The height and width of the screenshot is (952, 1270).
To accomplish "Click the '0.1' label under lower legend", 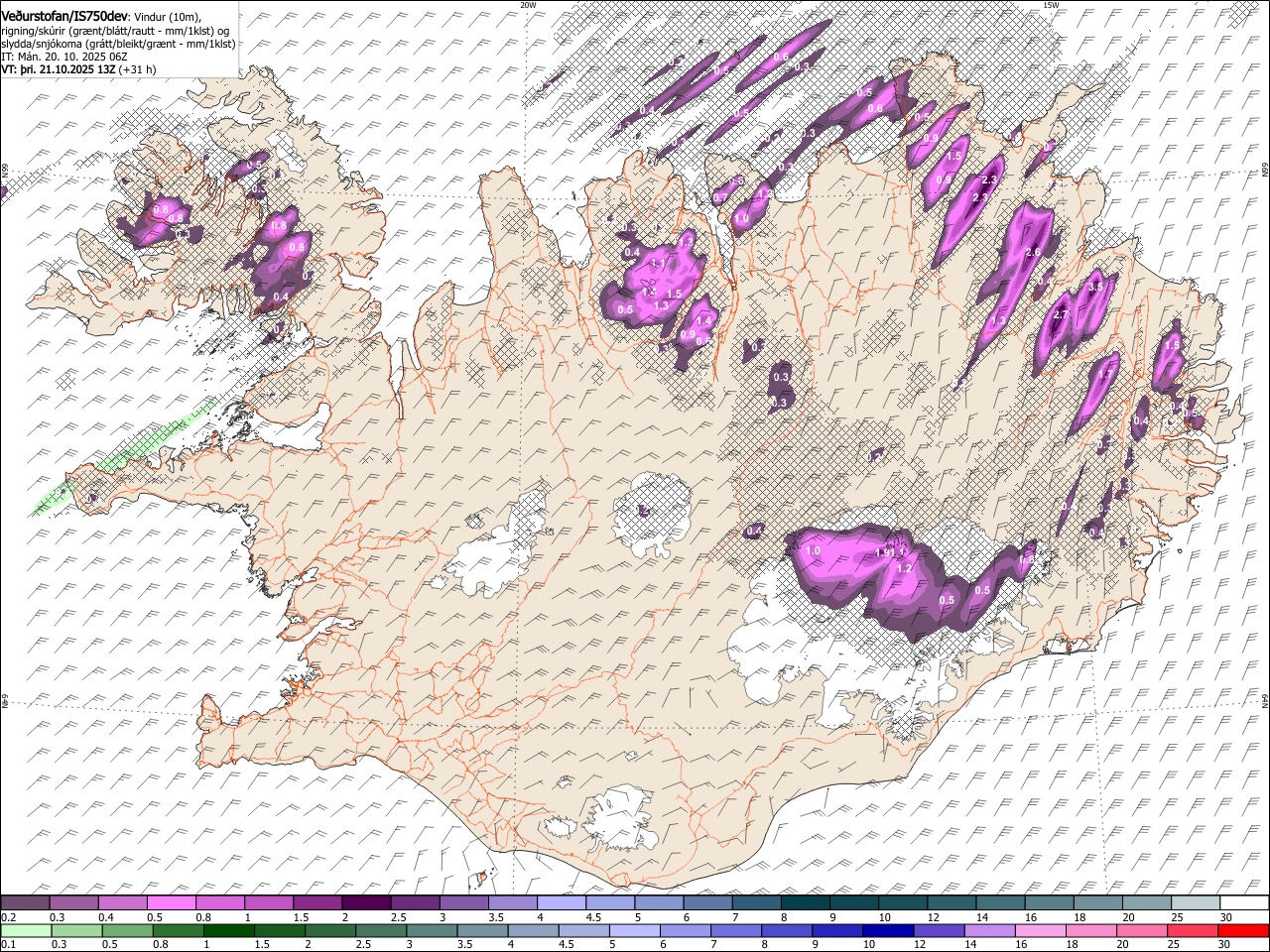I will point(8,945).
